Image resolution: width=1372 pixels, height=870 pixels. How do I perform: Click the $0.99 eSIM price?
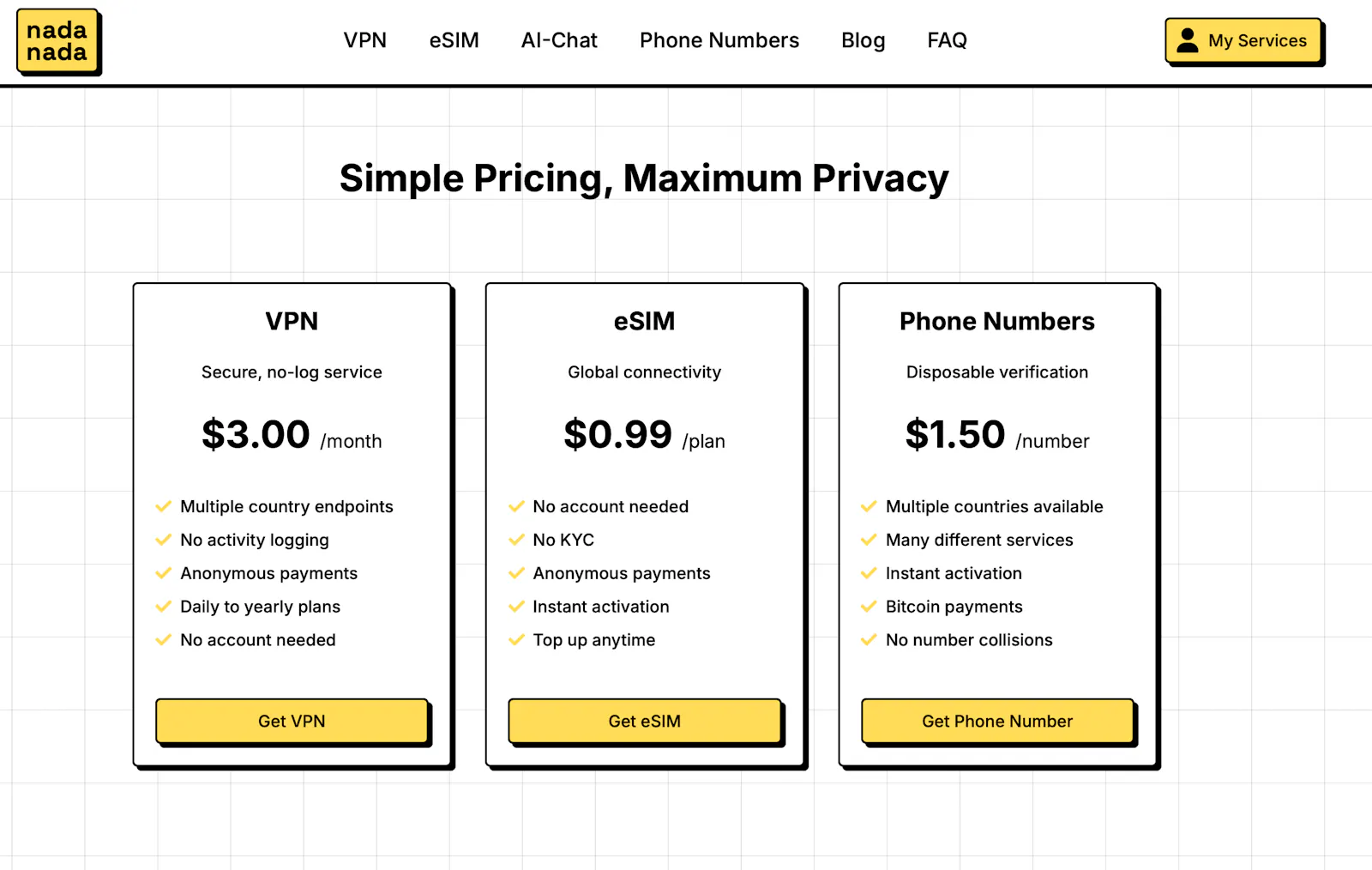click(x=617, y=434)
